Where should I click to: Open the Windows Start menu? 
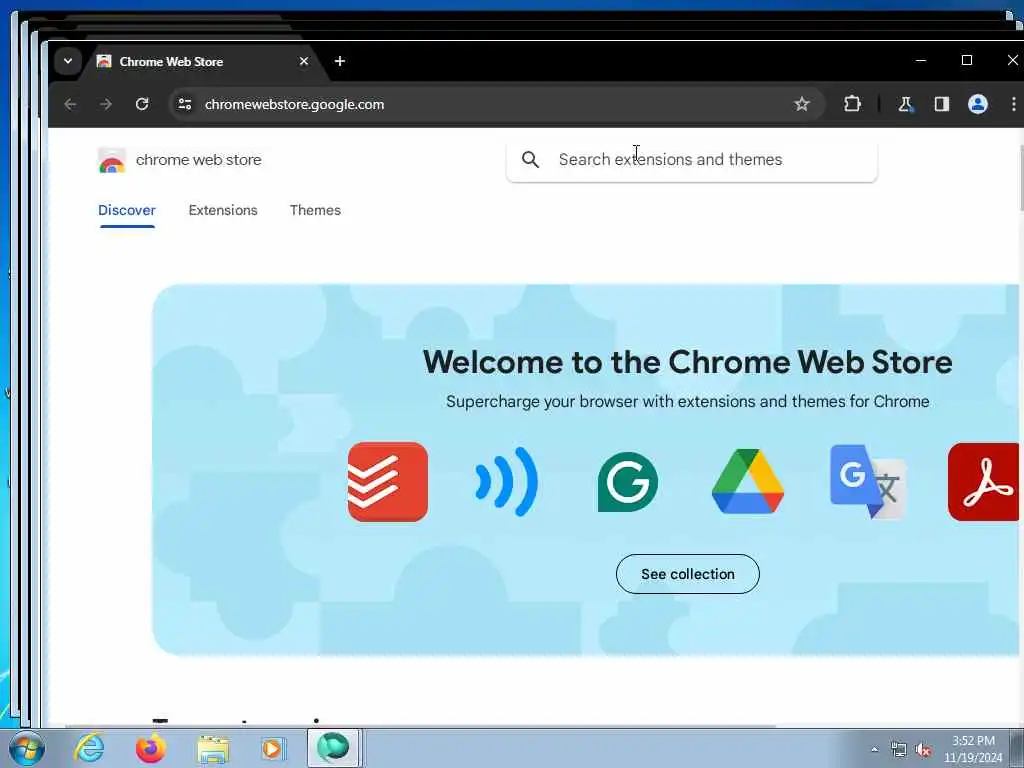[x=26, y=748]
